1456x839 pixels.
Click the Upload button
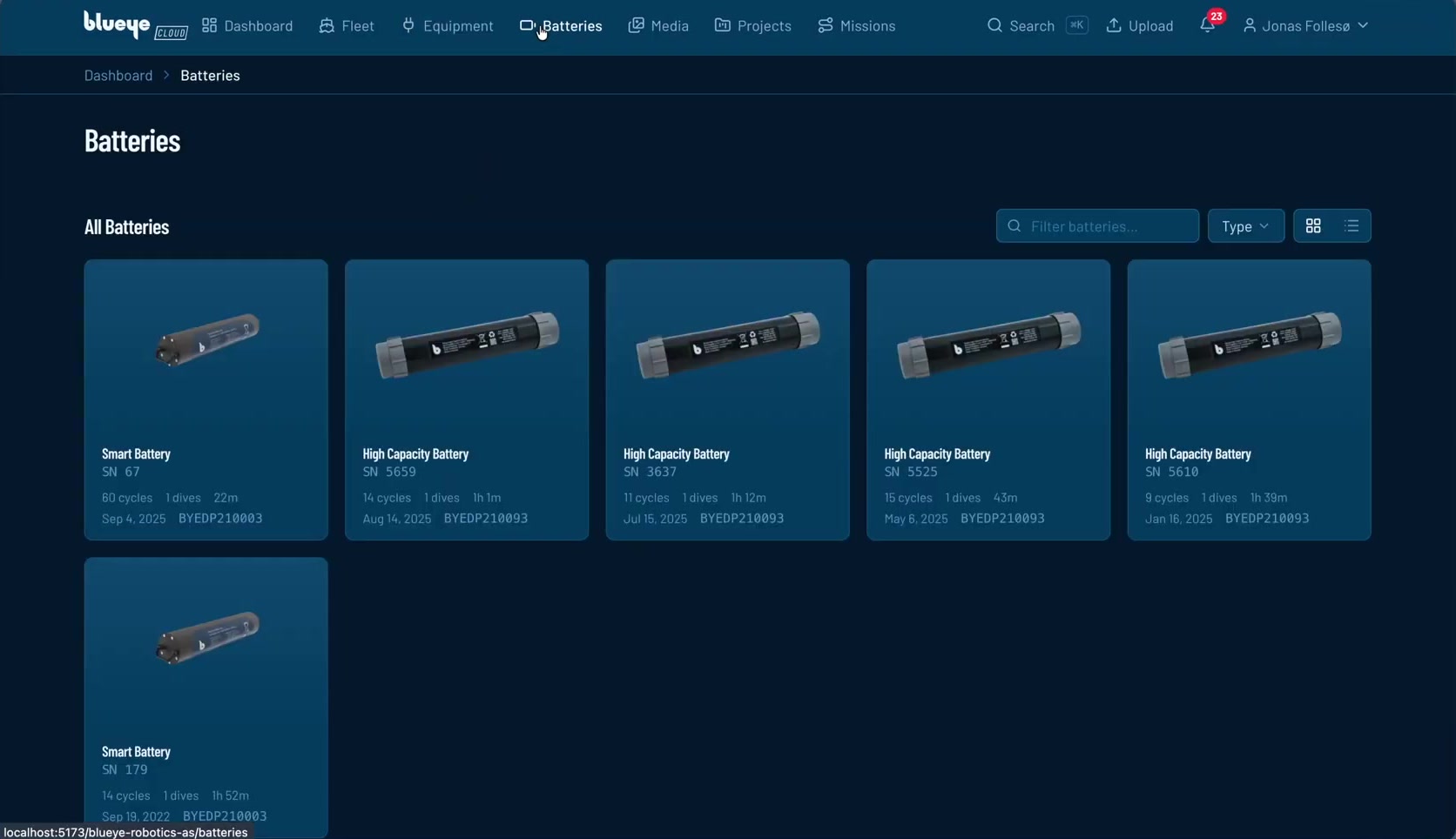coord(1140,25)
